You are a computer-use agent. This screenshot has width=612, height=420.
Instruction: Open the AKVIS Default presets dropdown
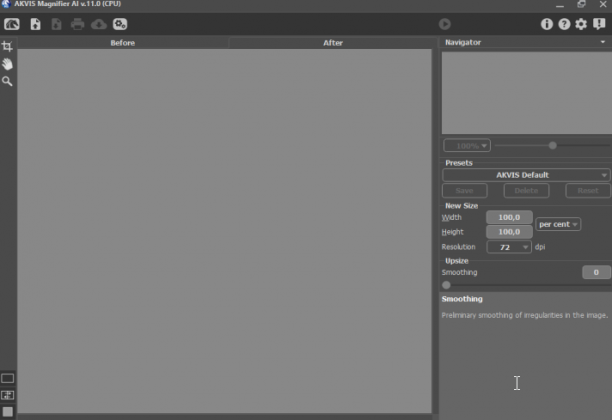click(x=526, y=175)
